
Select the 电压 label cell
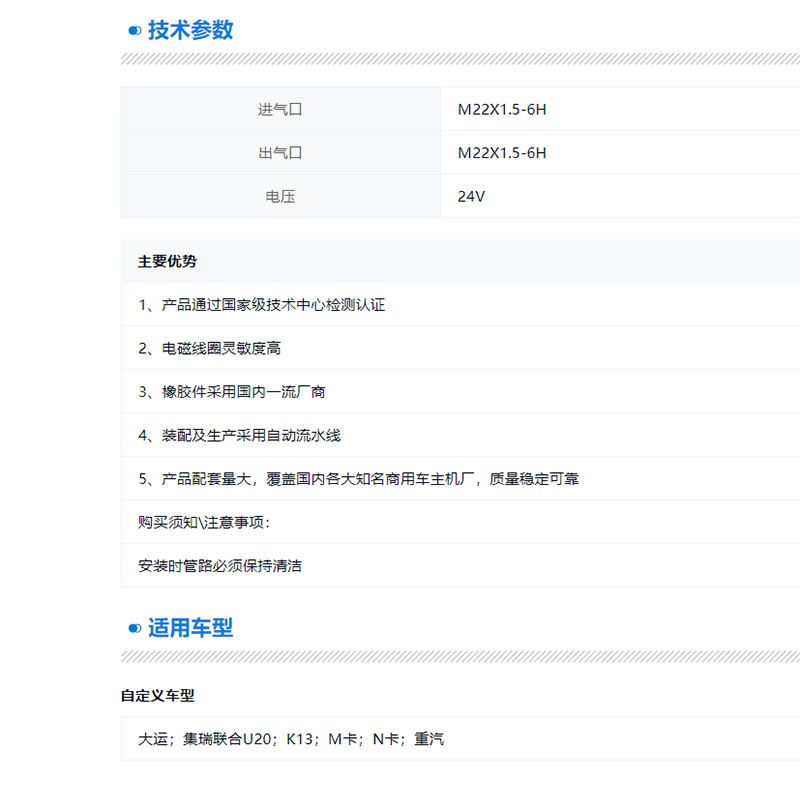[280, 197]
